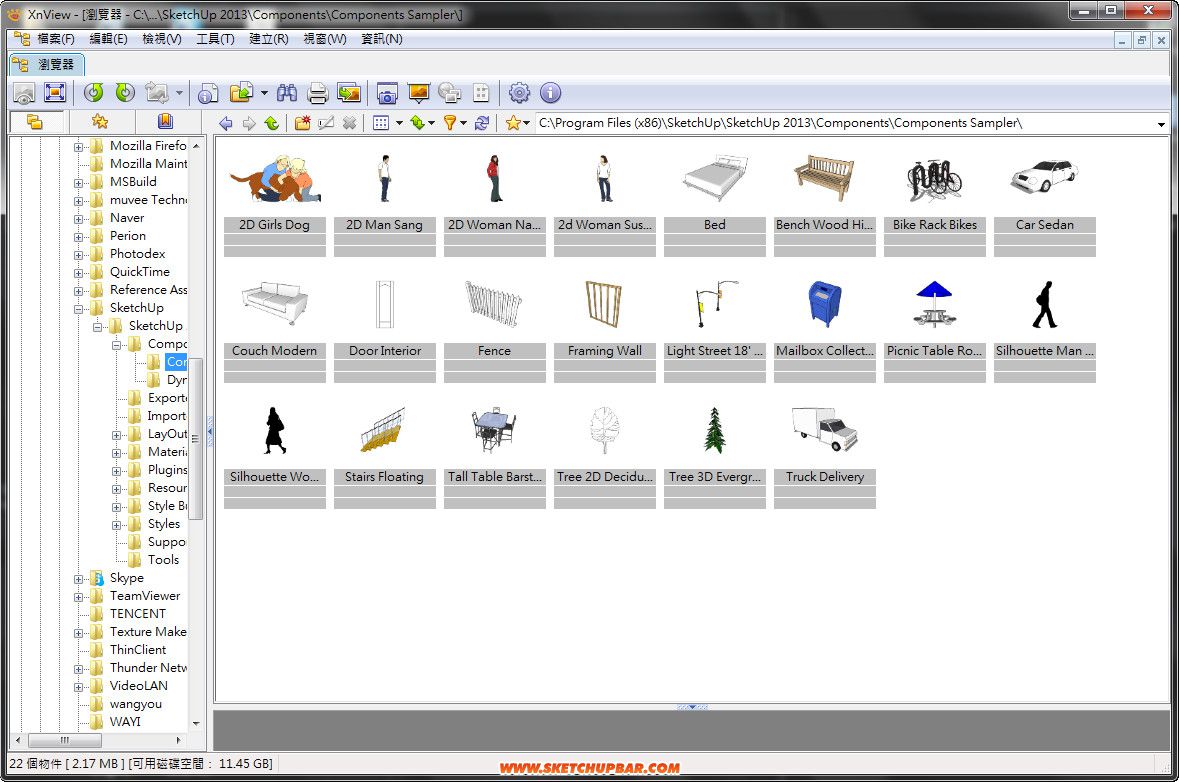Open the 檔案(F) menu

[55, 39]
